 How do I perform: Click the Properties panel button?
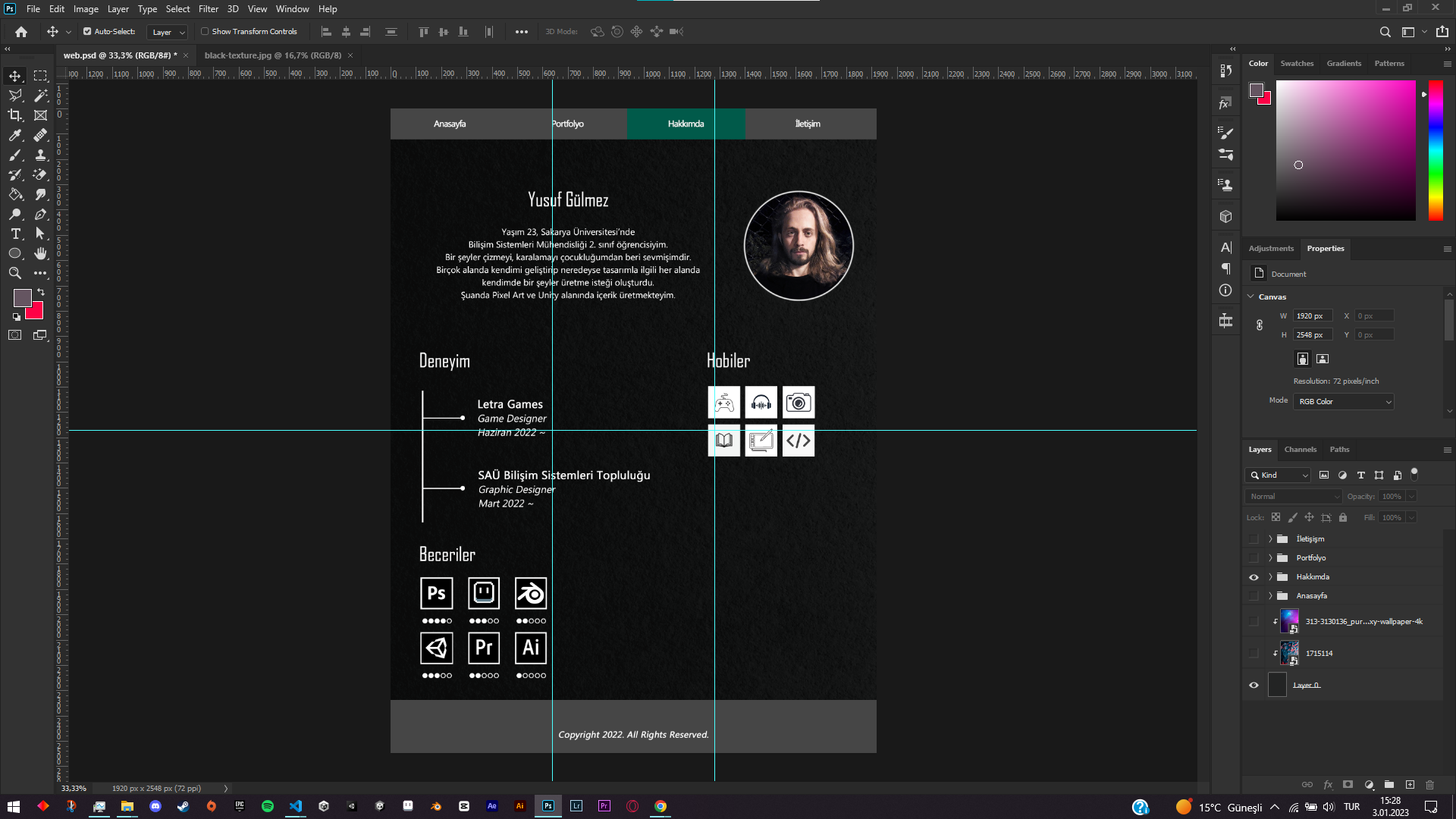tap(1325, 248)
